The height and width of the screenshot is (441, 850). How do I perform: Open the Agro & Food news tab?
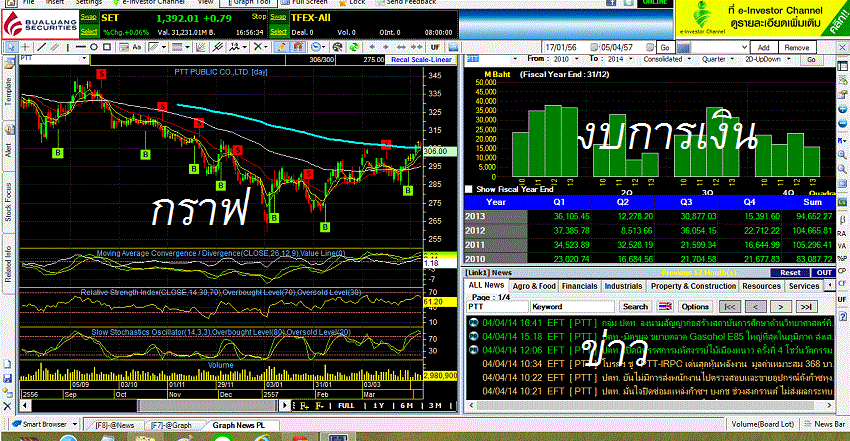click(534, 286)
